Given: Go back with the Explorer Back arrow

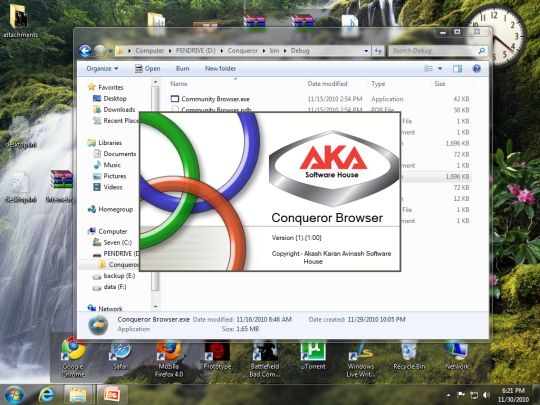Looking at the screenshot, I should pos(85,51).
